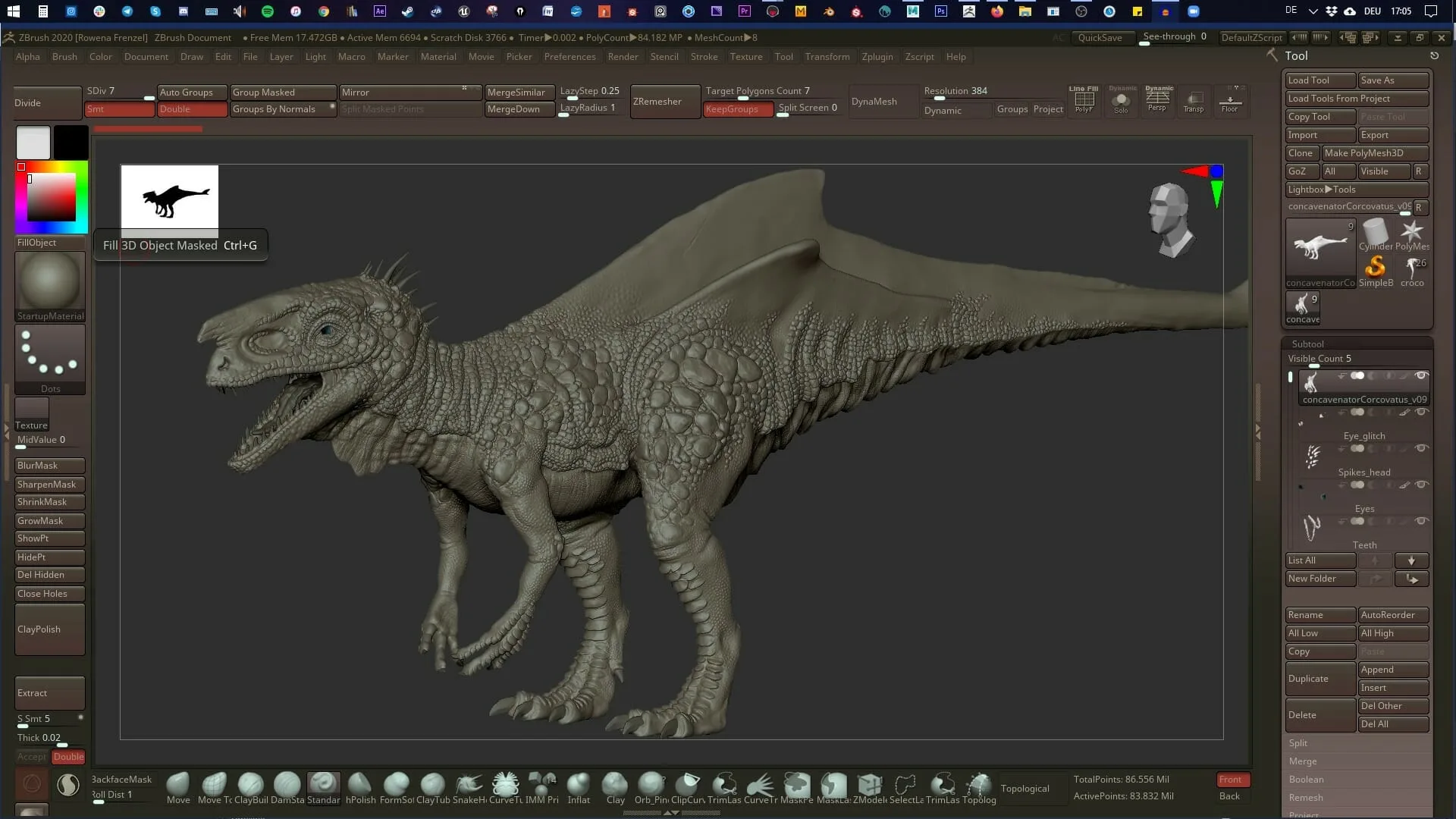Viewport: 1456px width, 819px height.
Task: Open the Preferences menu
Action: [x=570, y=56]
